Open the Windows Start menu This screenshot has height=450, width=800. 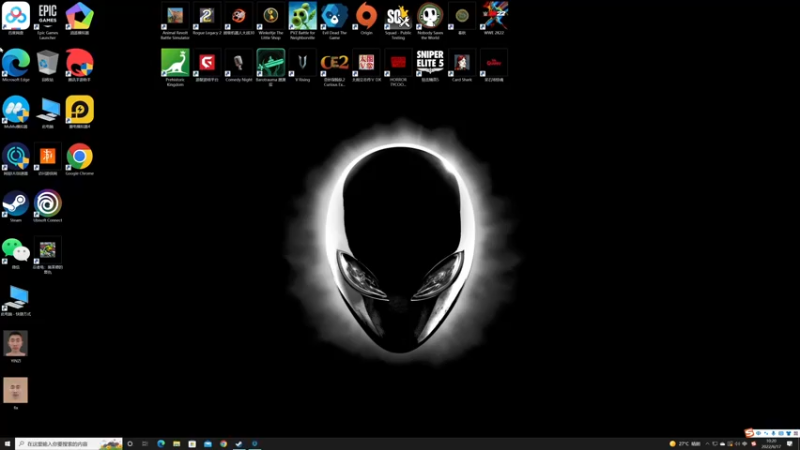point(7,444)
